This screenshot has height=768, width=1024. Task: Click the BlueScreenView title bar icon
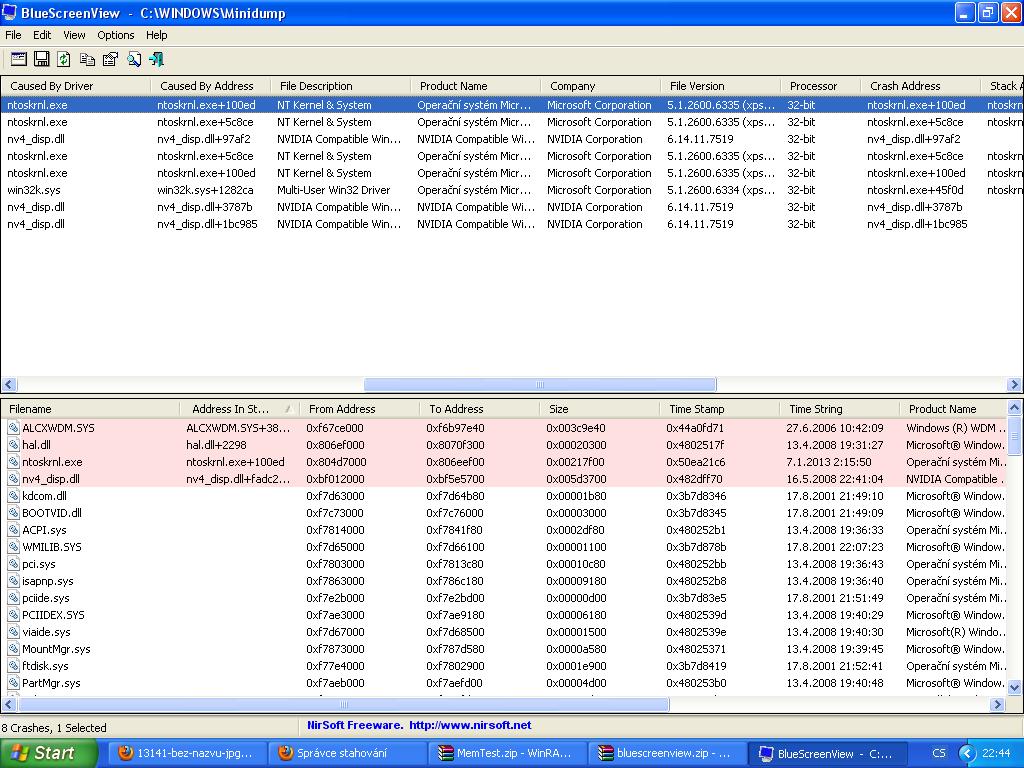click(9, 12)
